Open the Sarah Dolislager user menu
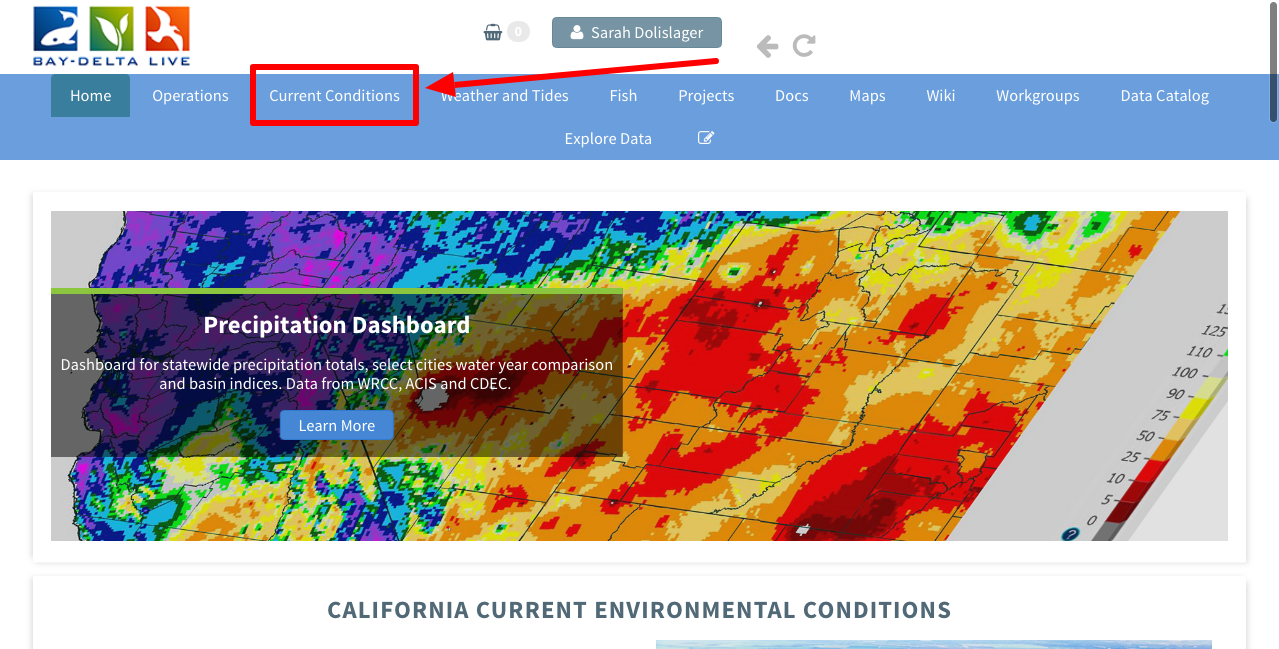Image resolution: width=1279 pixels, height=649 pixels. pyautogui.click(x=636, y=32)
